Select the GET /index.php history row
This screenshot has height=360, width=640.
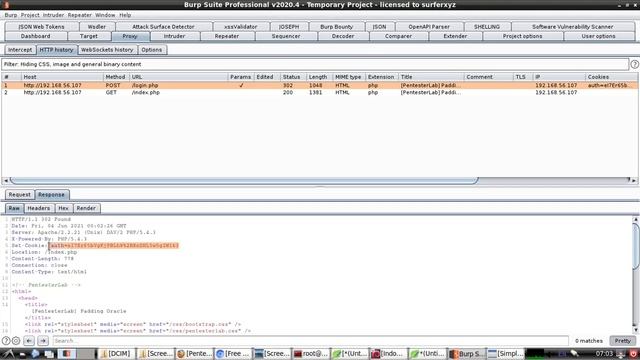(320, 92)
